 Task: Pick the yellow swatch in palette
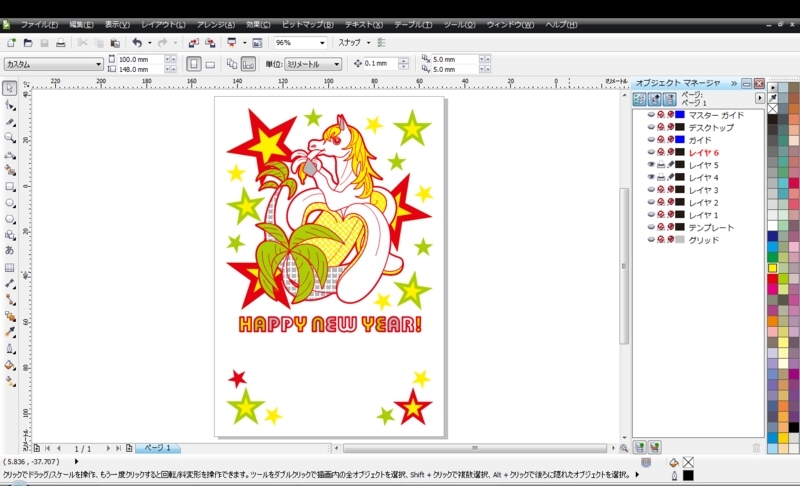point(772,268)
